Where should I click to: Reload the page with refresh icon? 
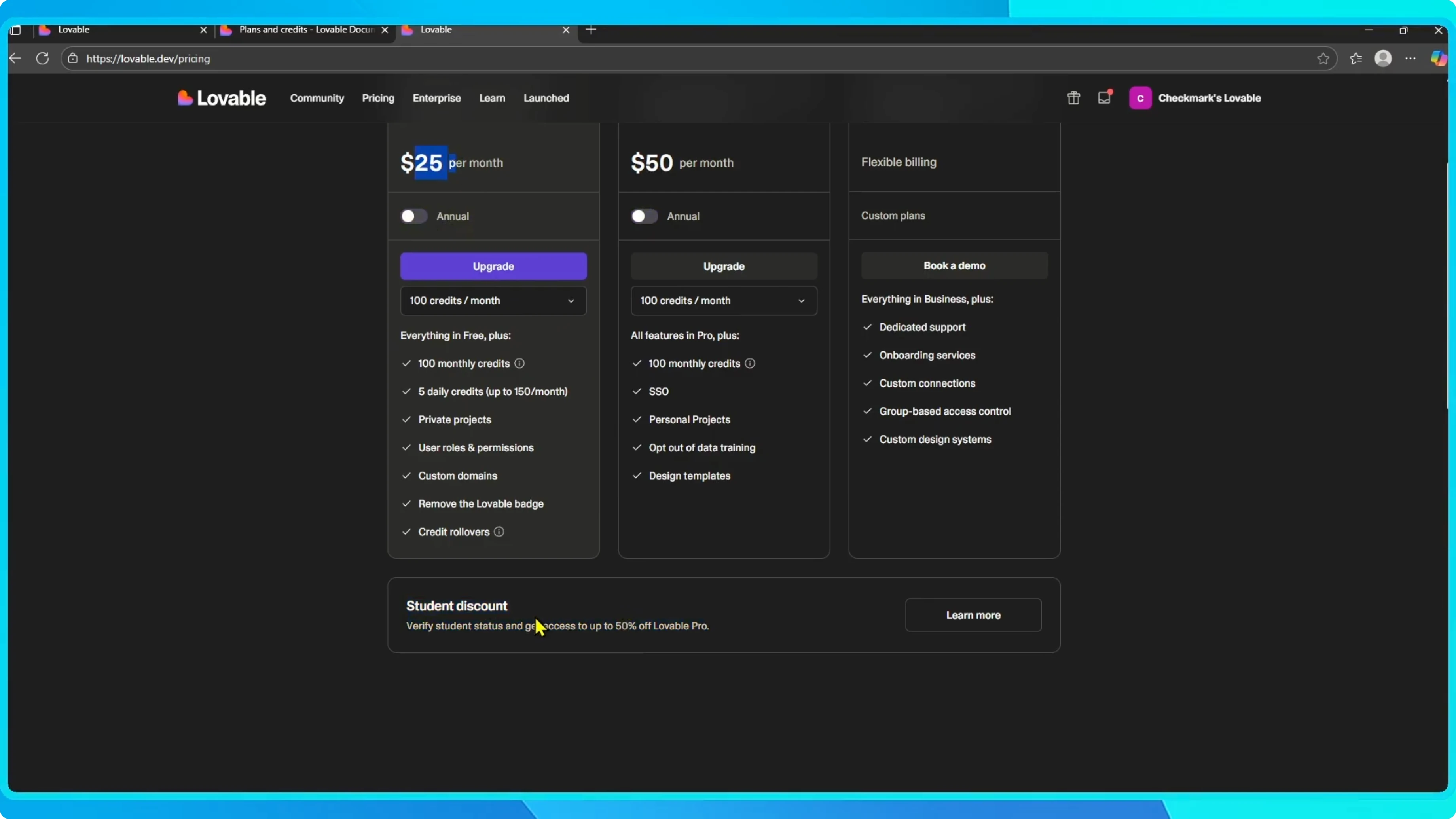point(42,58)
